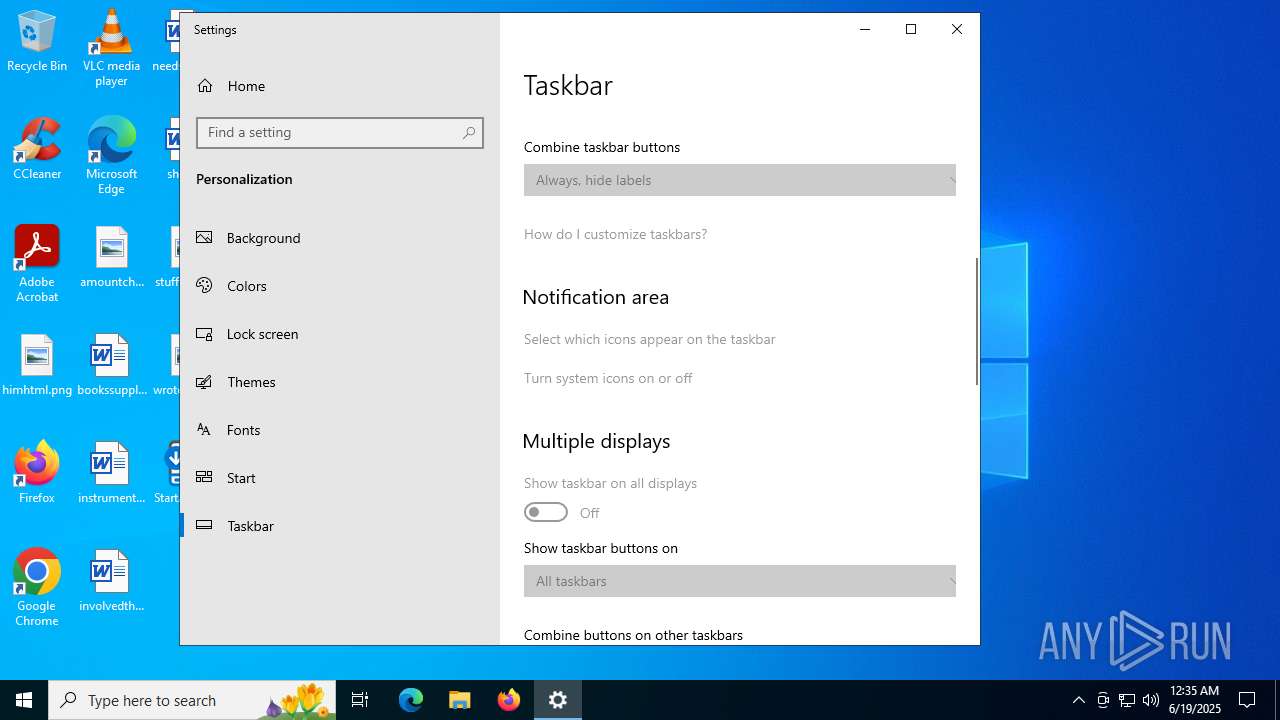The image size is (1280, 720).
Task: Click the search magnifier in Find a setting
Action: (469, 133)
